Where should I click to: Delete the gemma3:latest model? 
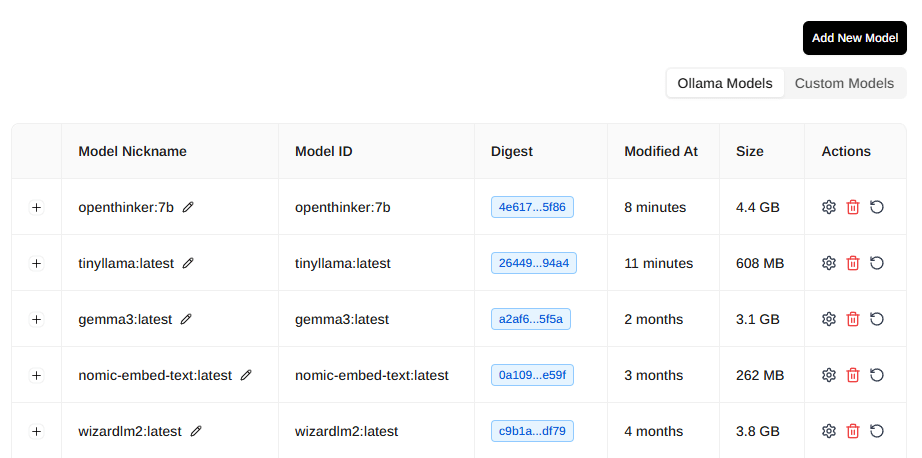point(853,319)
